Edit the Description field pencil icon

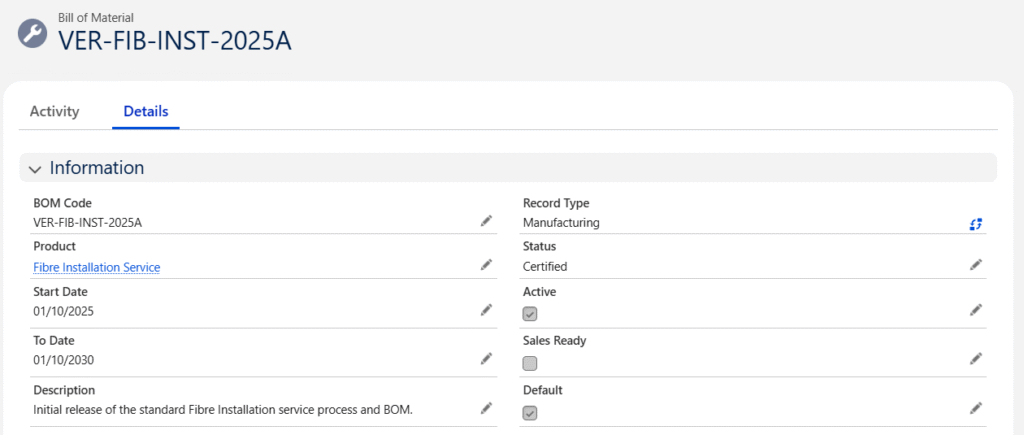click(486, 407)
